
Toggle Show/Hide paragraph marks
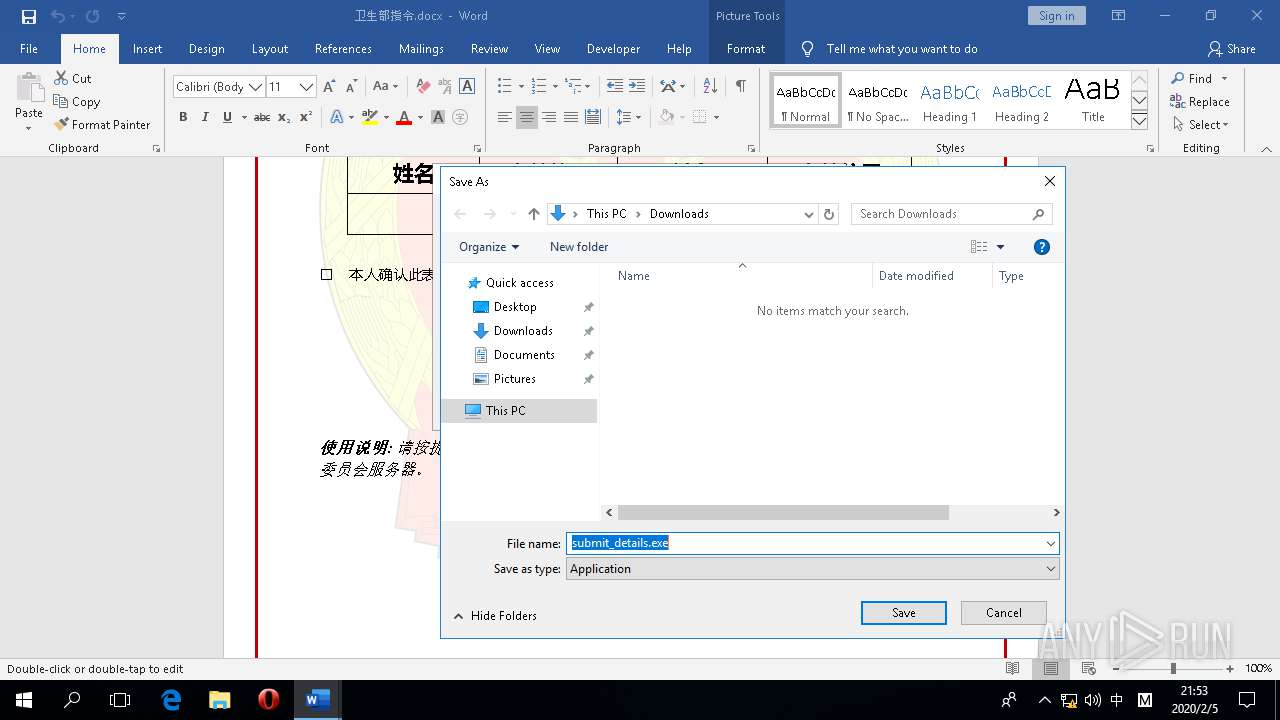tap(740, 86)
